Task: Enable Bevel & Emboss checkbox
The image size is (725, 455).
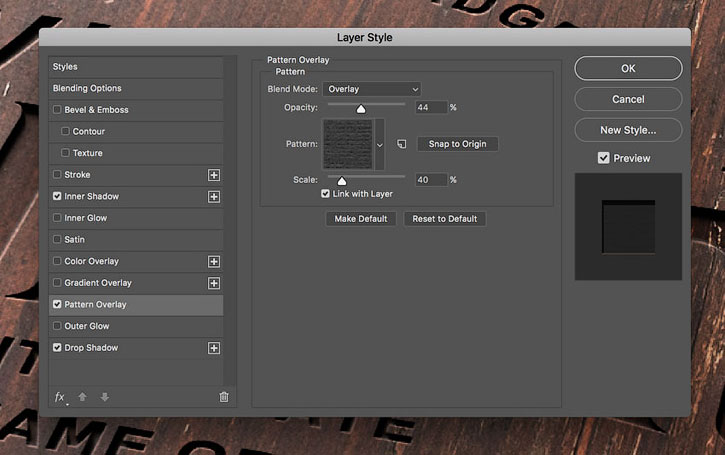Action: pyautogui.click(x=57, y=110)
